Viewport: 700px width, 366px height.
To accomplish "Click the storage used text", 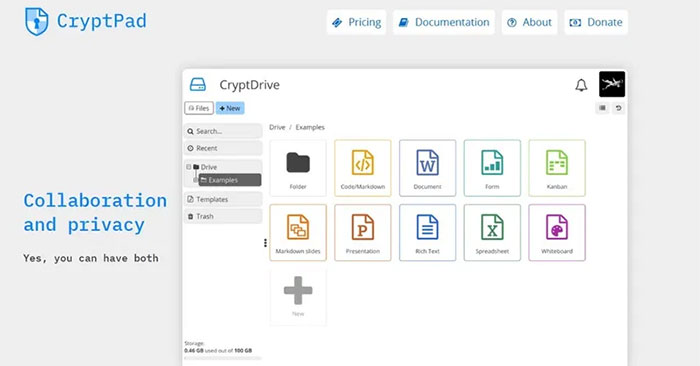I will pos(218,350).
